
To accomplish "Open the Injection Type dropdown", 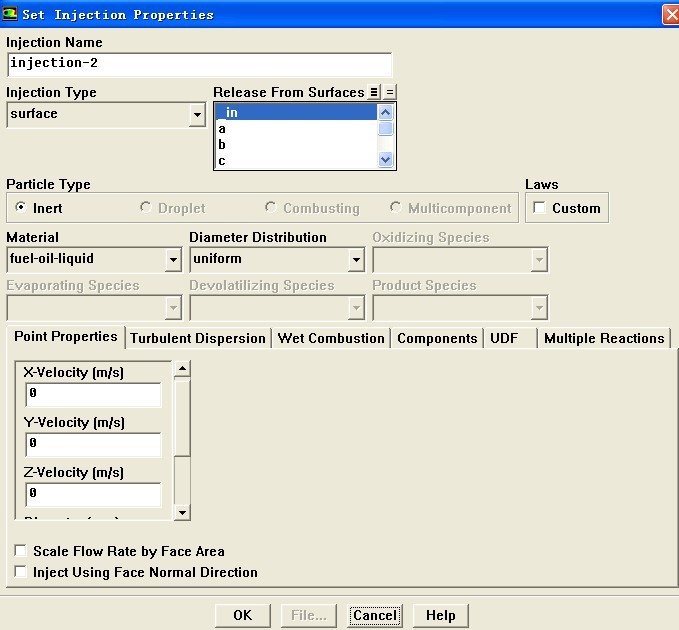I will [197, 115].
